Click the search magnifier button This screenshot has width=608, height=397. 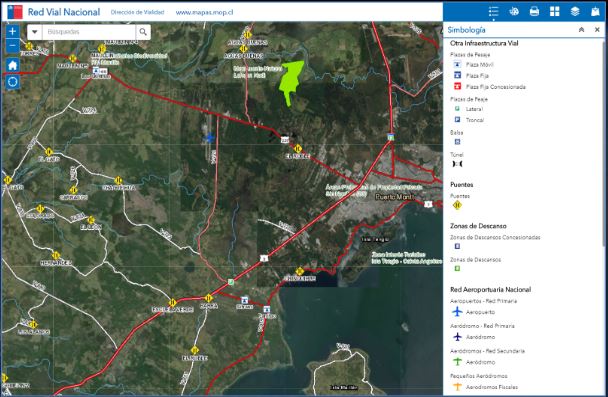pyautogui.click(x=143, y=32)
